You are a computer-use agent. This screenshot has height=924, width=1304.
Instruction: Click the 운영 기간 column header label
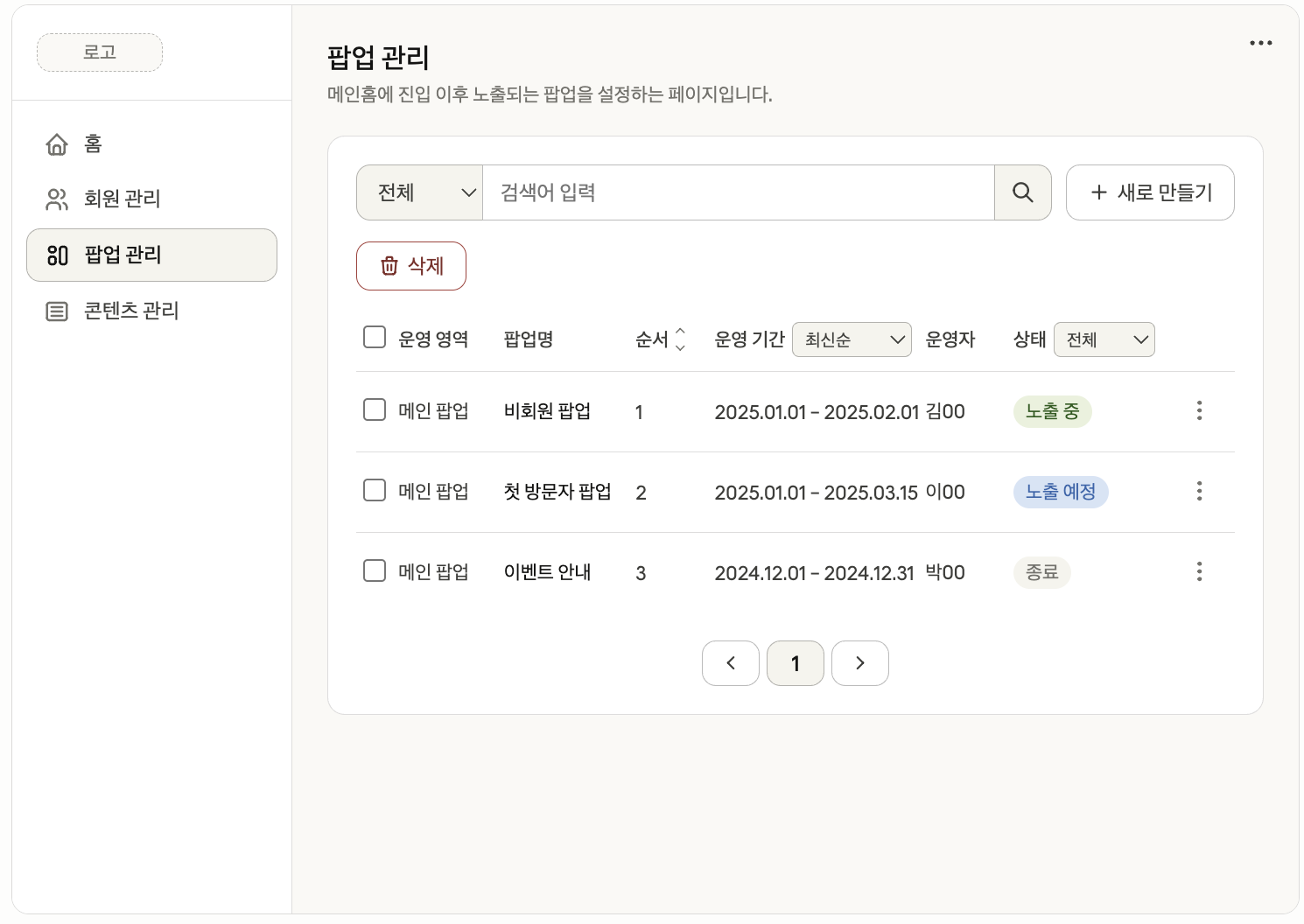click(x=750, y=339)
